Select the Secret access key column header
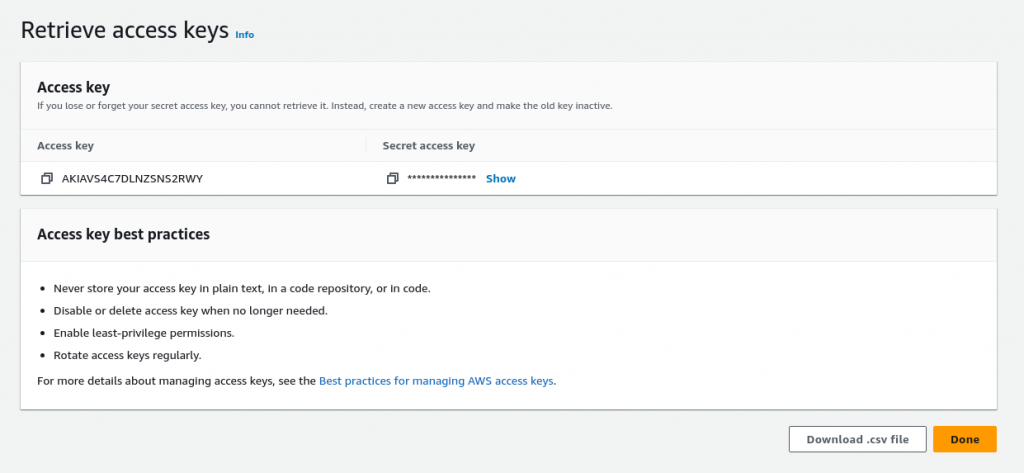The height and width of the screenshot is (473, 1024). click(x=428, y=146)
